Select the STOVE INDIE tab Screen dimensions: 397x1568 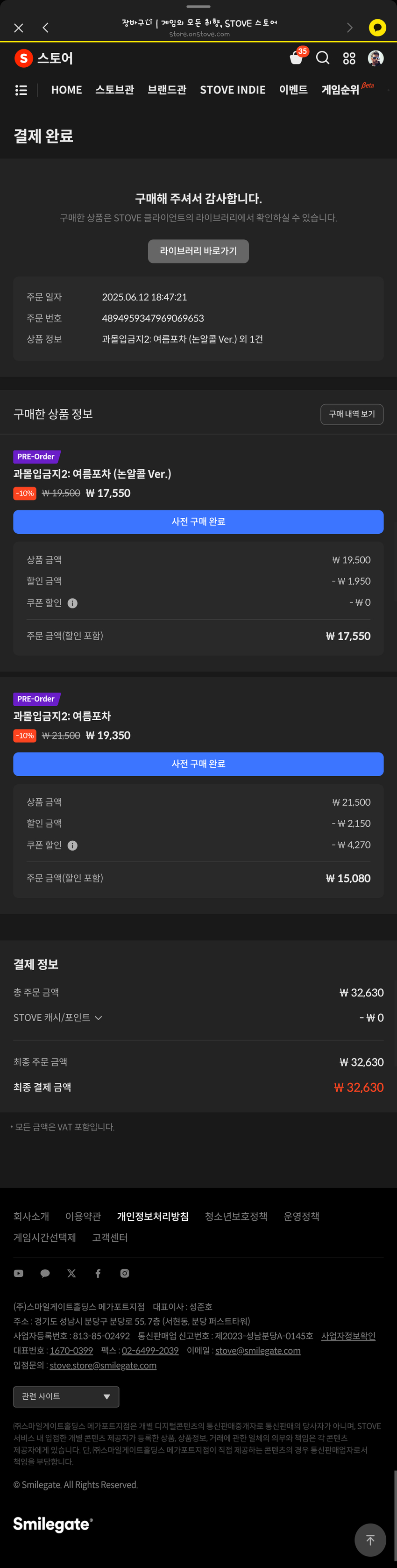233,90
